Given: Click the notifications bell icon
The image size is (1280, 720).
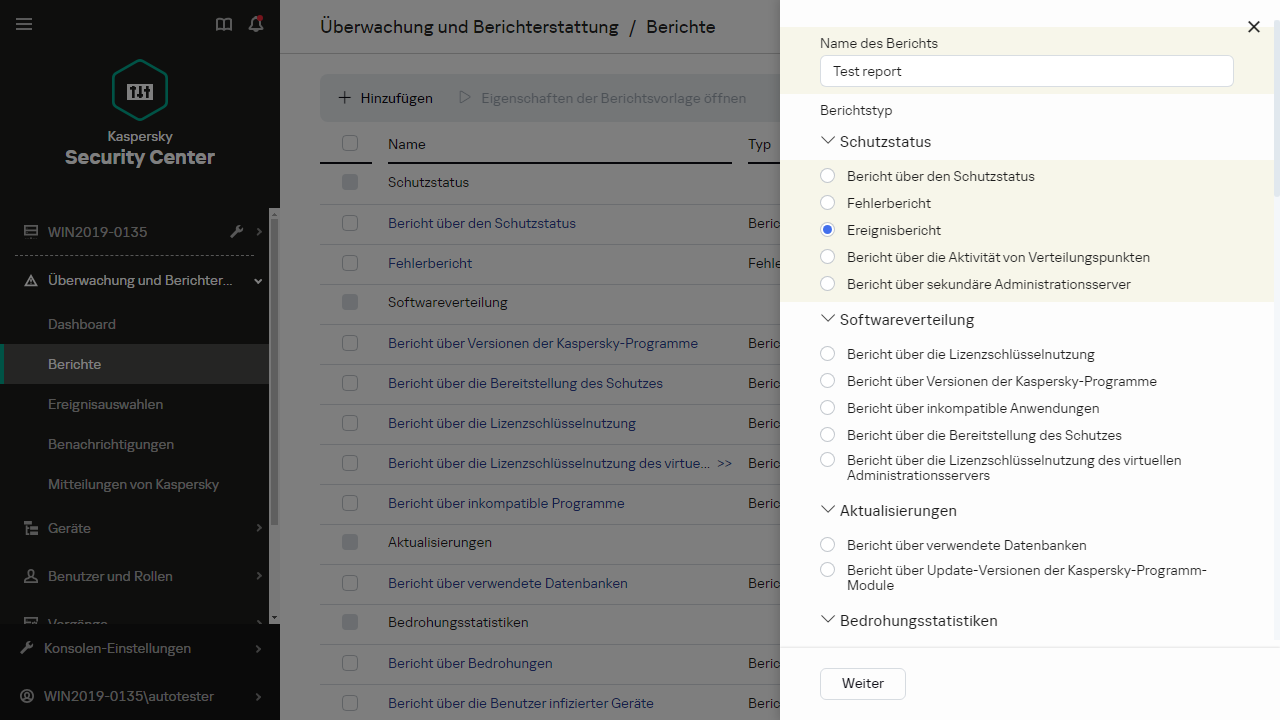Looking at the screenshot, I should (256, 24).
